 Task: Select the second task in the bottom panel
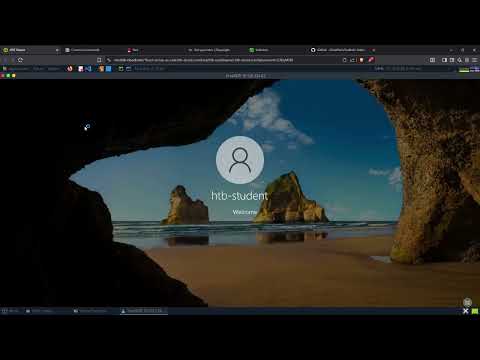click(40, 311)
